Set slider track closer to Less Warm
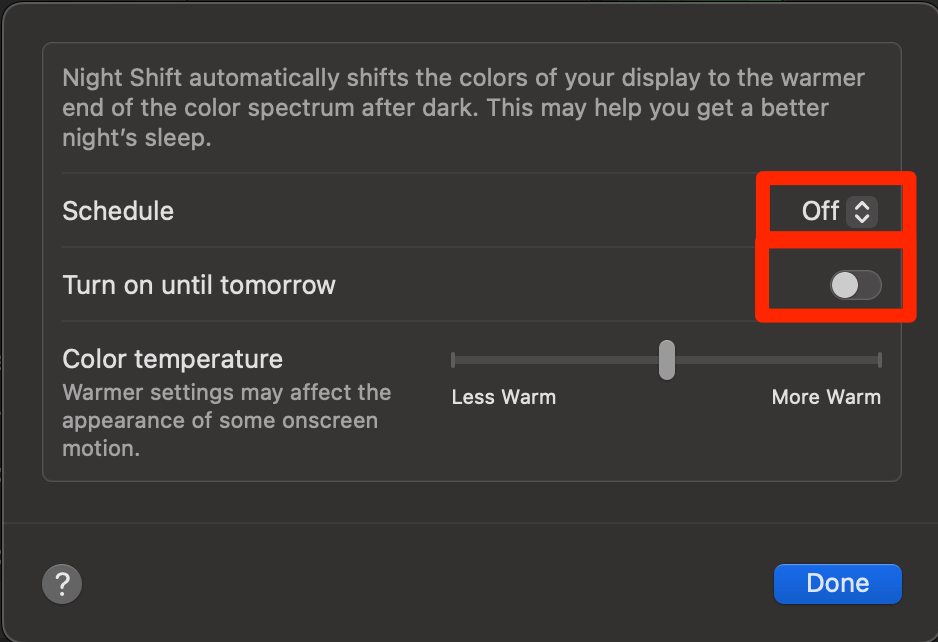 point(556,360)
